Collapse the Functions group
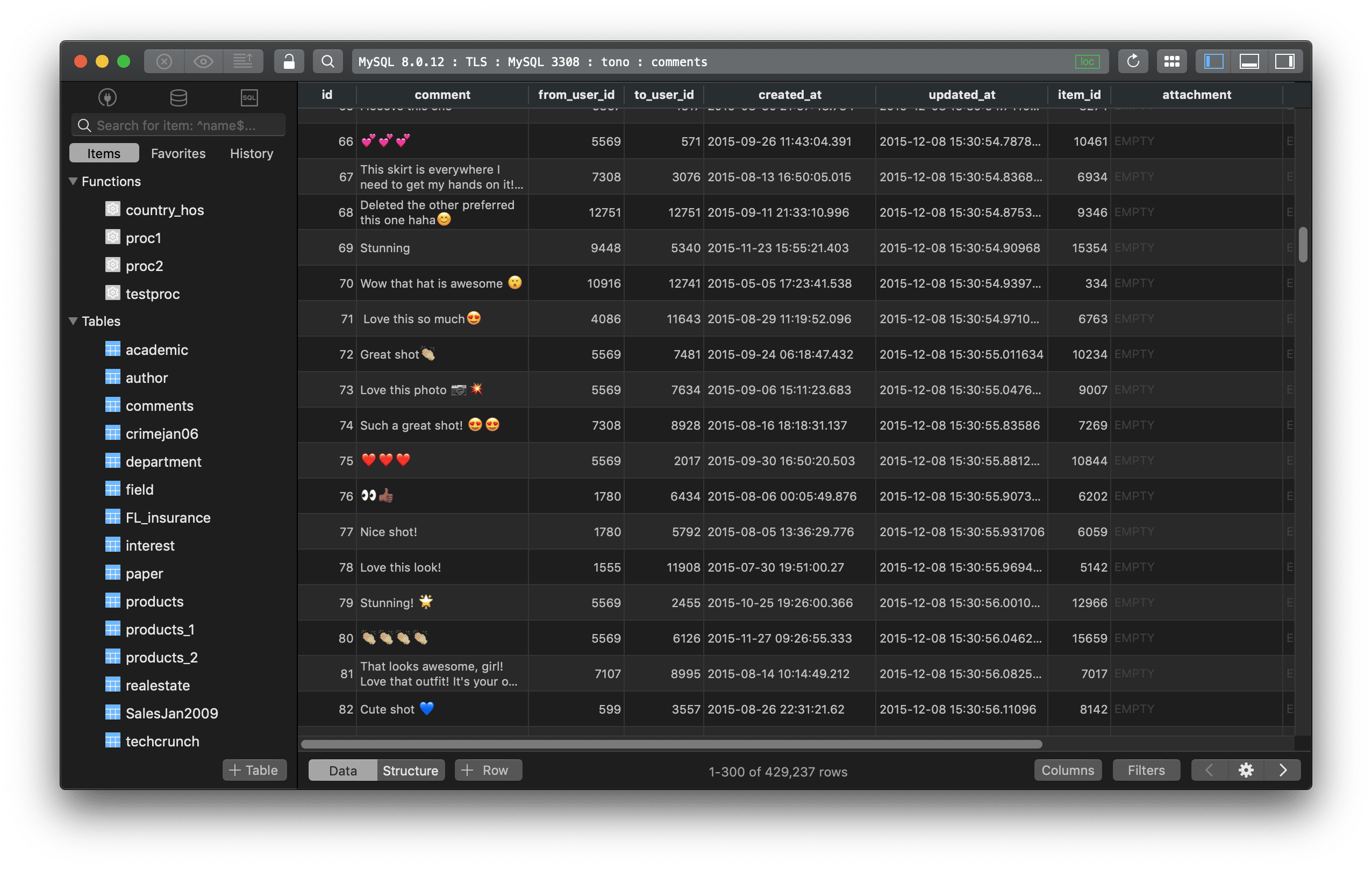The width and height of the screenshot is (1372, 869). tap(73, 181)
